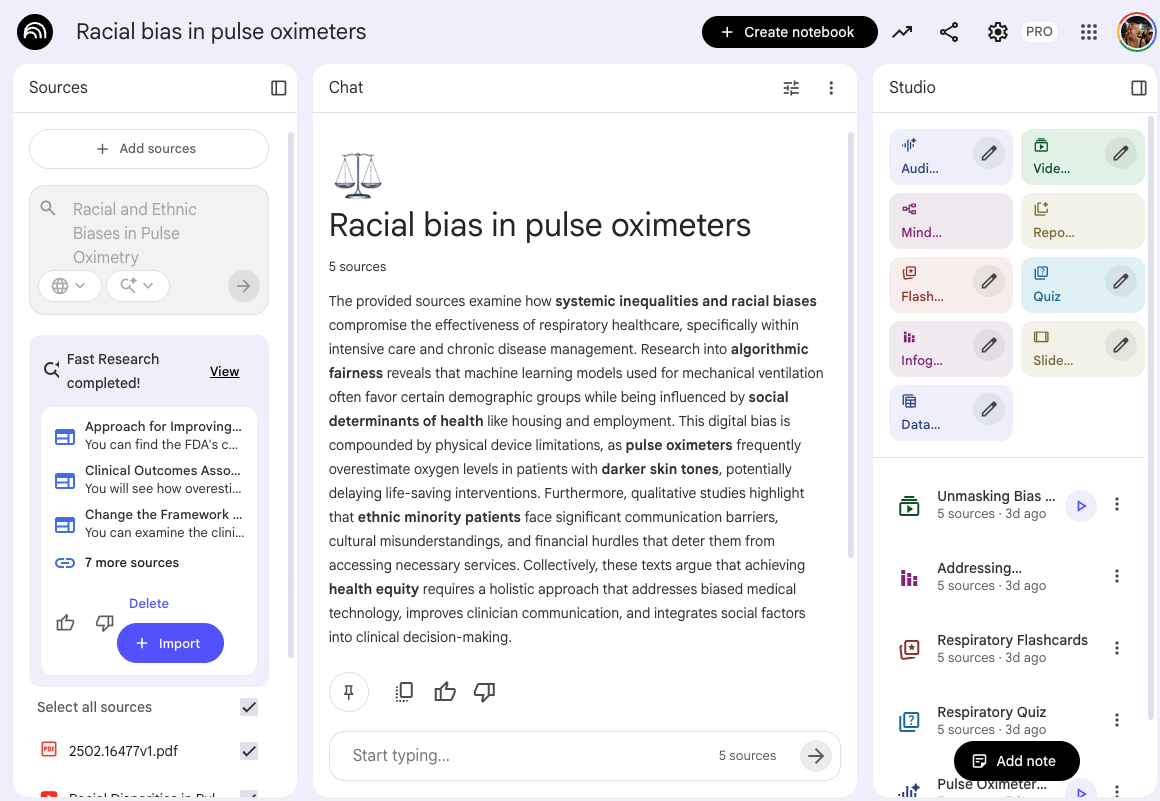Customize the Video Overview with pencil icon
The width and height of the screenshot is (1160, 801).
1120,153
